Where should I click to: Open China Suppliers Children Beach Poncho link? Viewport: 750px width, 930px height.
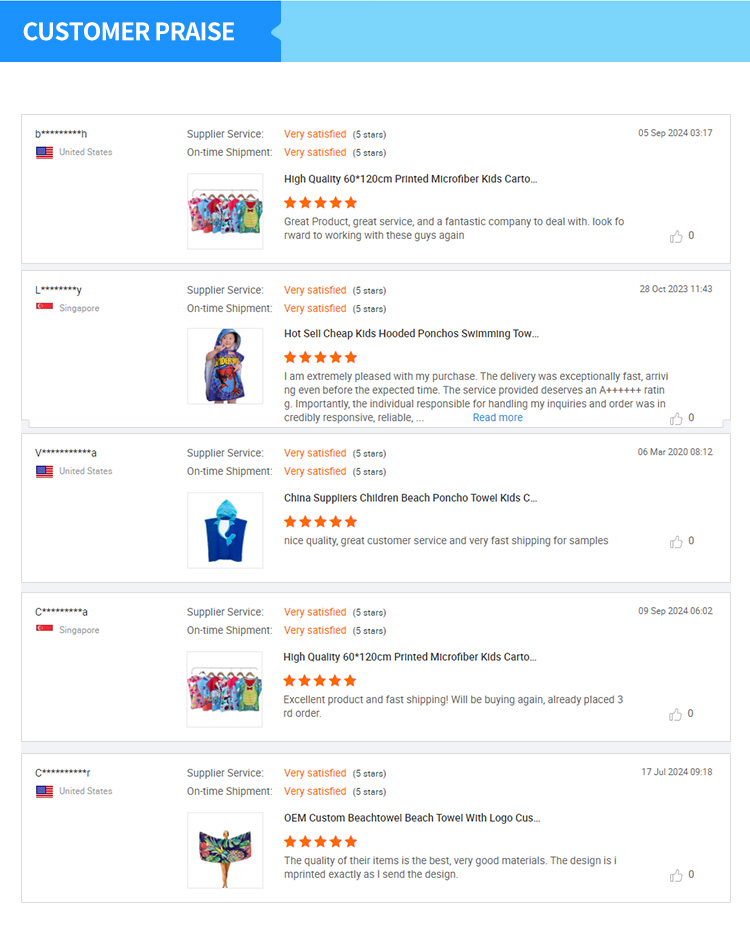click(x=410, y=498)
